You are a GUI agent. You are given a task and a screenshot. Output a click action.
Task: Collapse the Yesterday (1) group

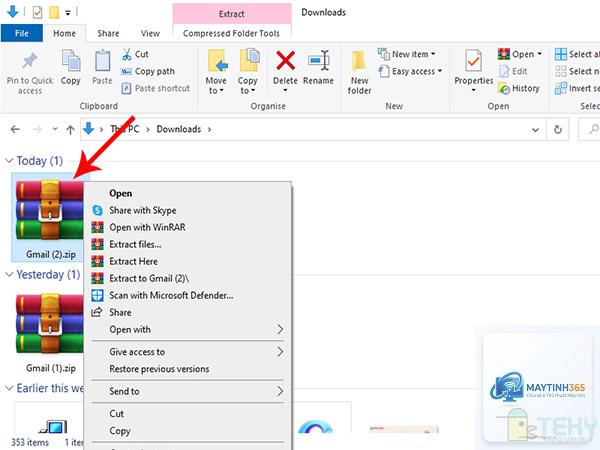(x=9, y=274)
